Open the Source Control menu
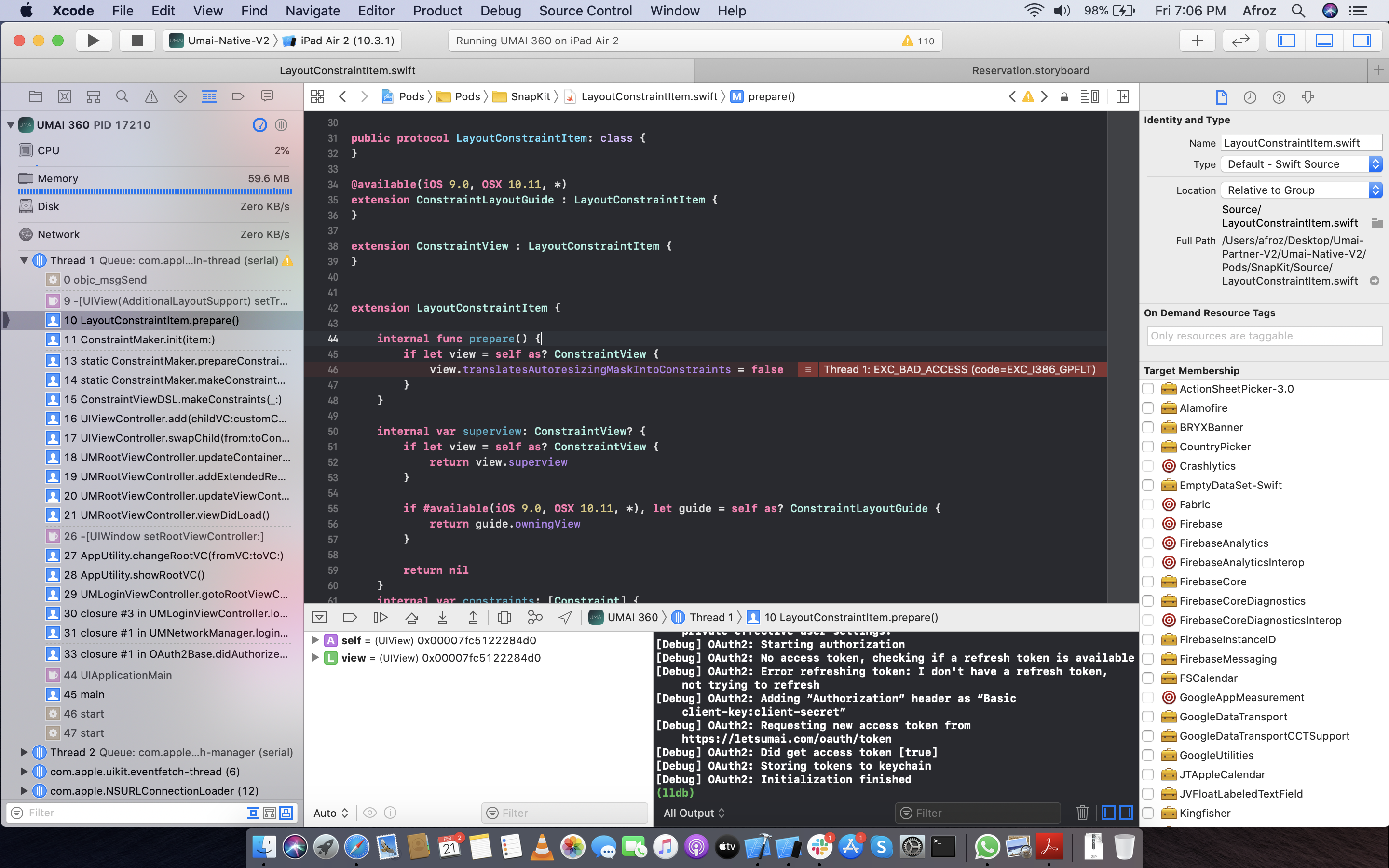 tap(586, 10)
